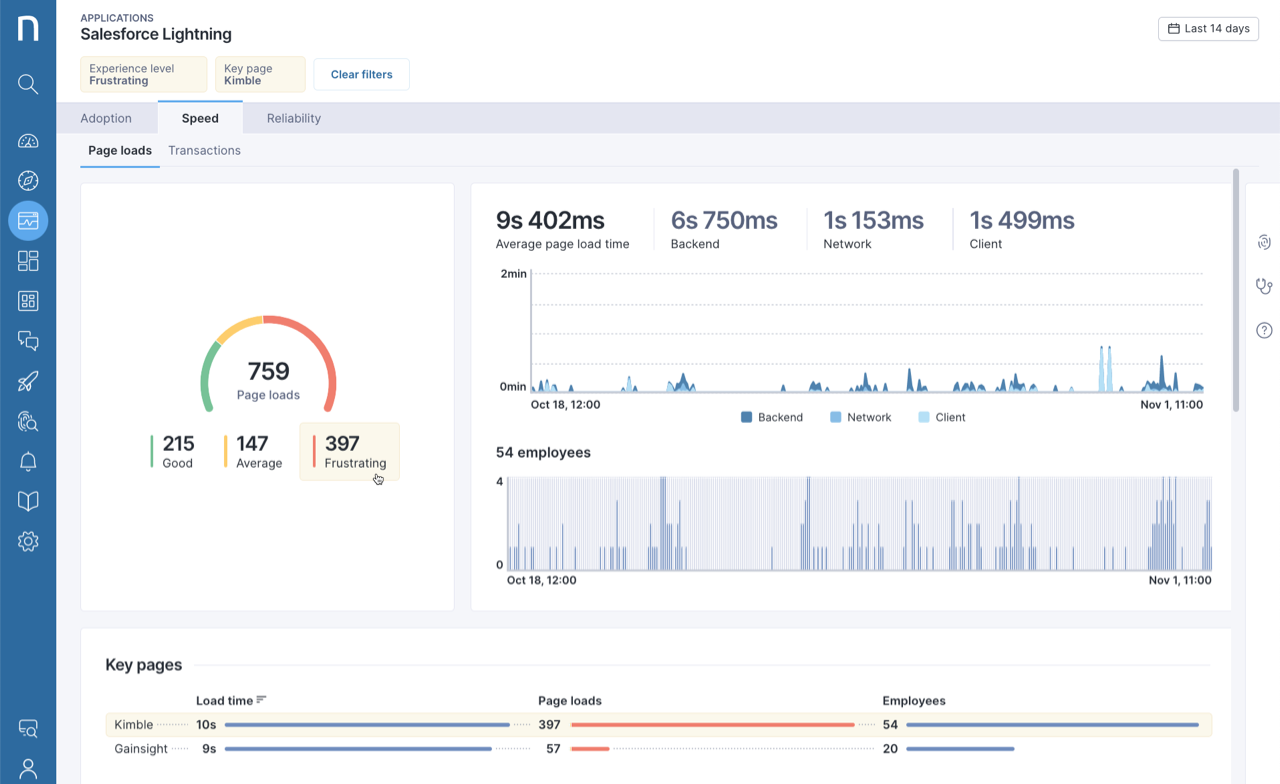
Task: Toggle the Backend legend series
Action: [x=772, y=417]
